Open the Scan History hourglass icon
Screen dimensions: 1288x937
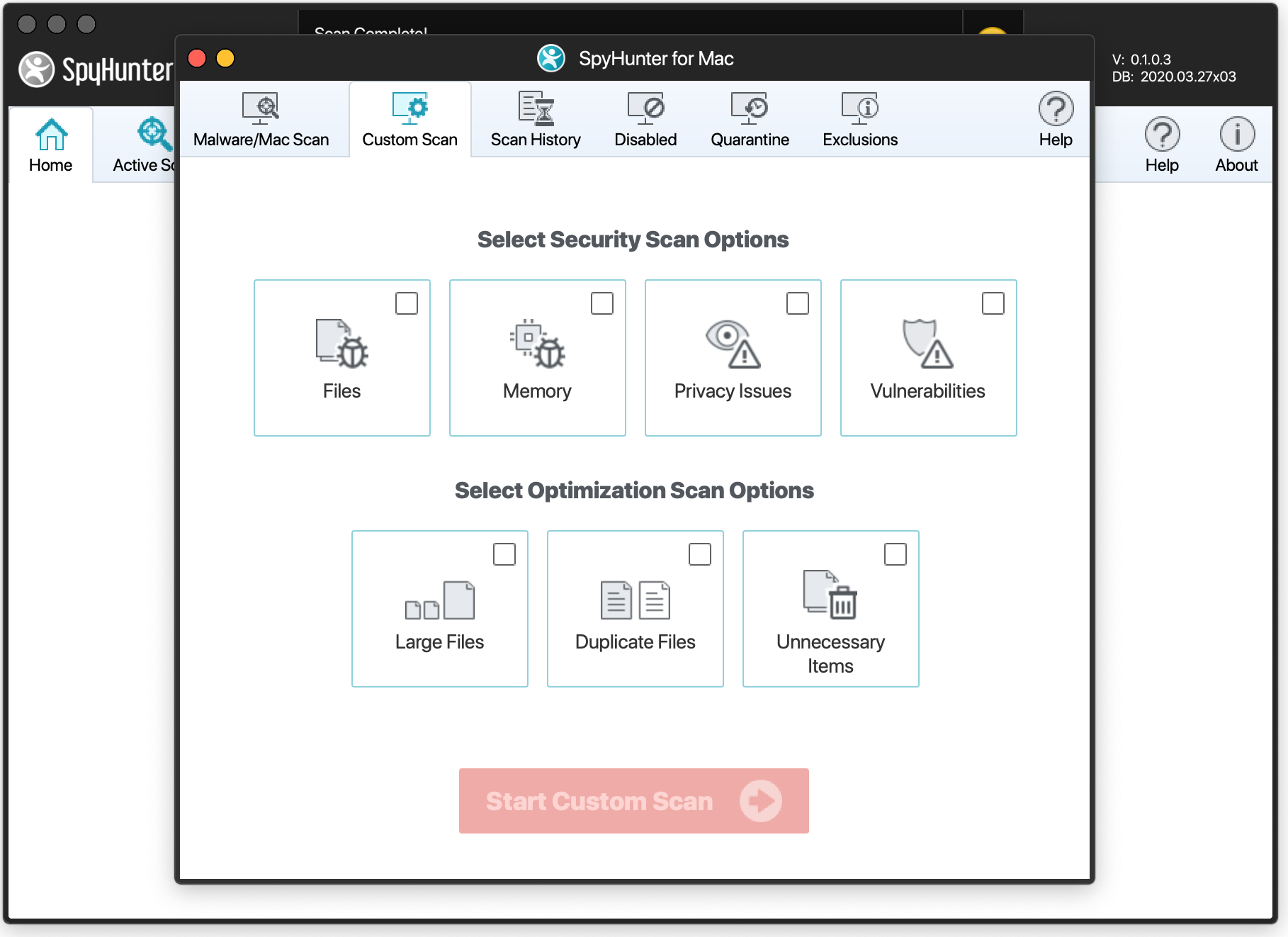pos(536,108)
